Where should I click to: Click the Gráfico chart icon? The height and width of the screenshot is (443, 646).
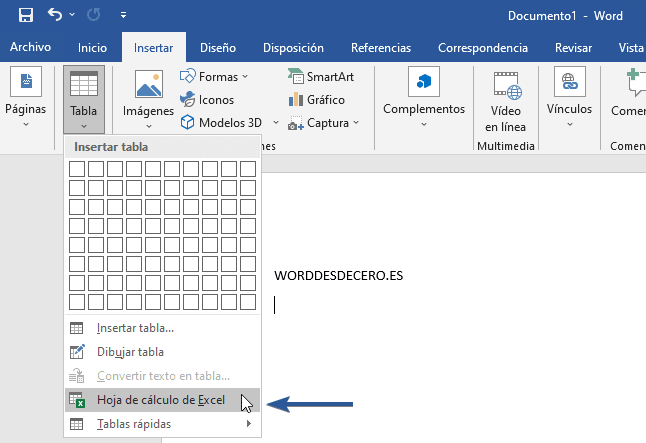(295, 99)
